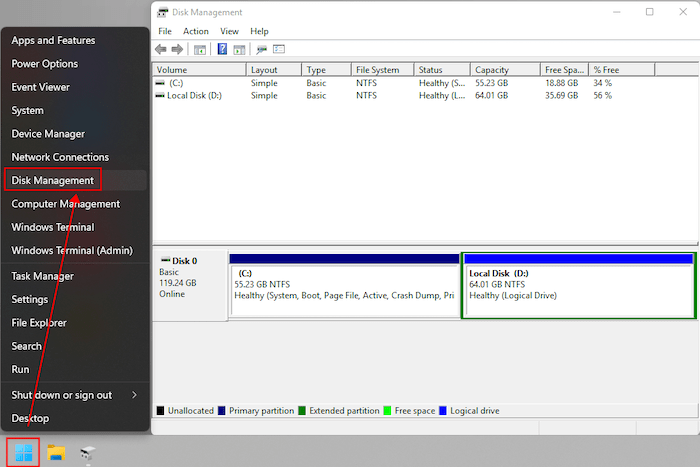Sort volumes by the Capacity column

(491, 70)
